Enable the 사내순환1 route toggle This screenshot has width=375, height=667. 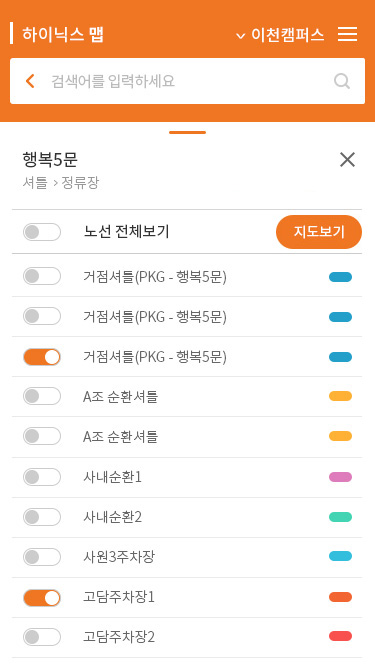pos(42,477)
